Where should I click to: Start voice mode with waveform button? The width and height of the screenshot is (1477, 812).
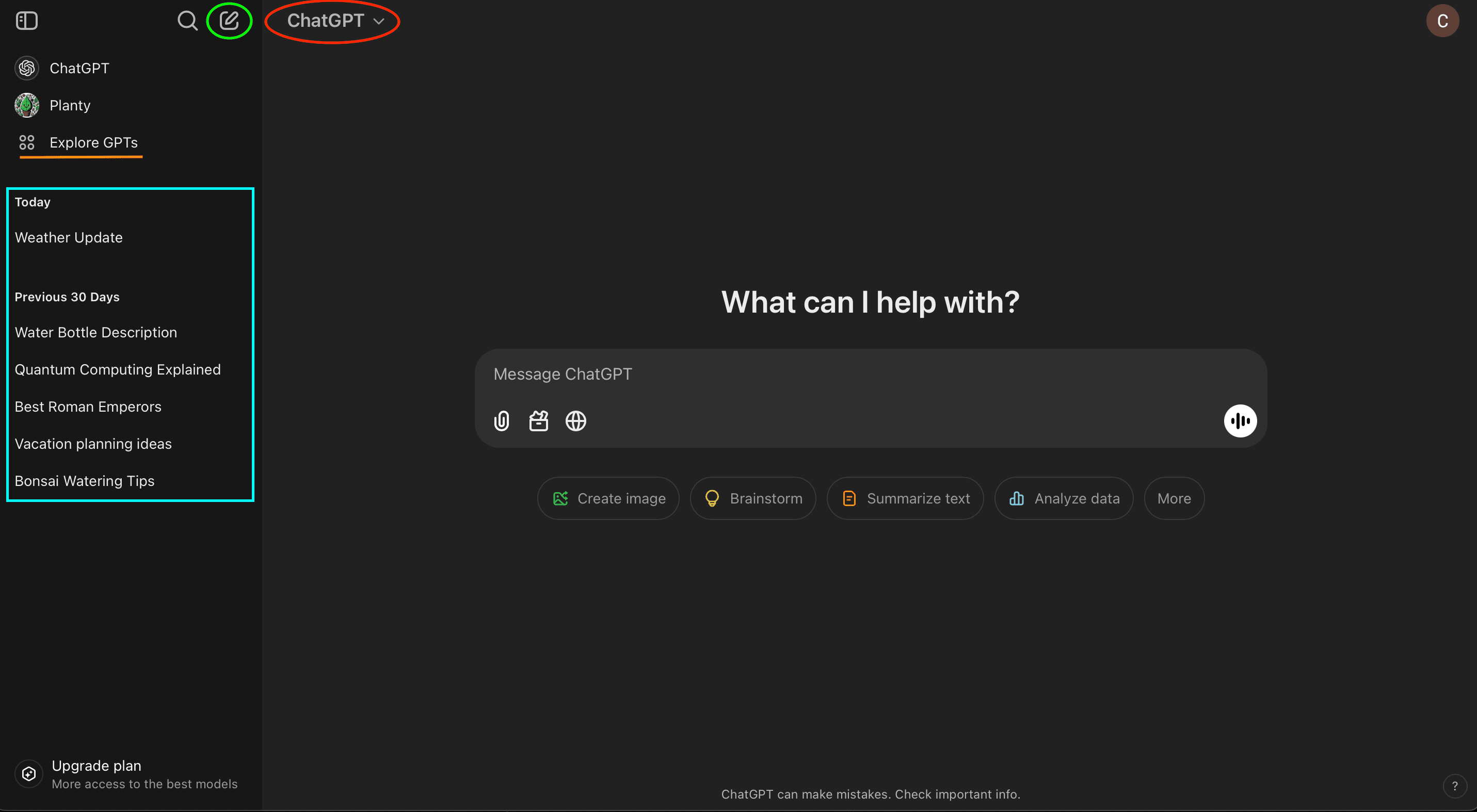(x=1240, y=421)
